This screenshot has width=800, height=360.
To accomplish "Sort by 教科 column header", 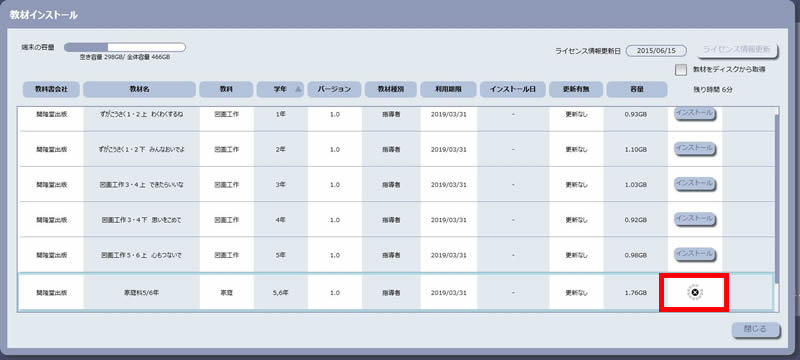I will 226,89.
